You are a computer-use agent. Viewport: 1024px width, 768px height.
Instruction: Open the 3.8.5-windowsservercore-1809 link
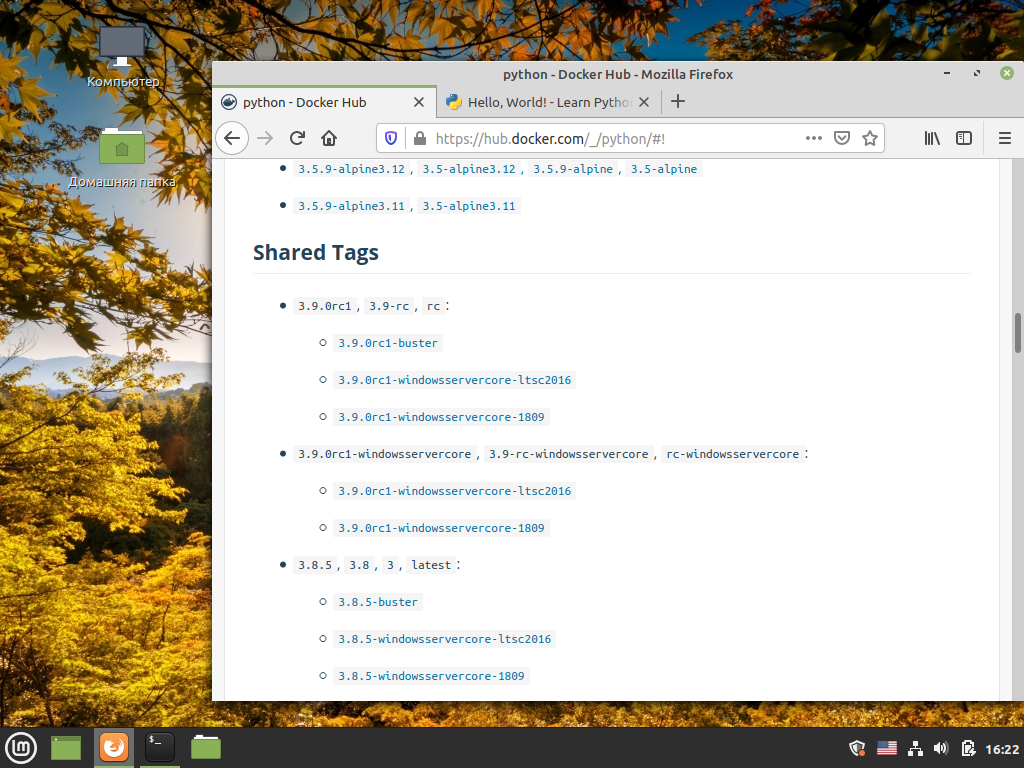[x=431, y=677]
